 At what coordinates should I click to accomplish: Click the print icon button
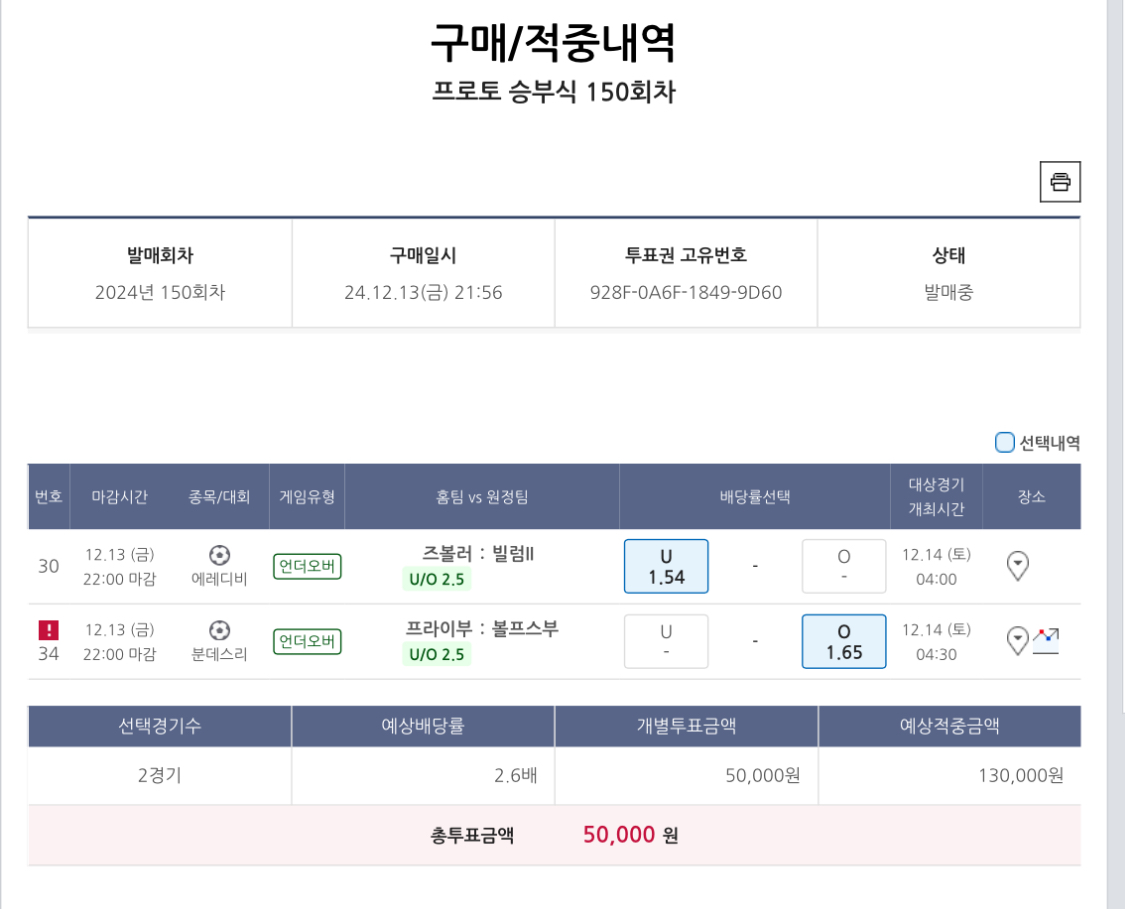1060,182
